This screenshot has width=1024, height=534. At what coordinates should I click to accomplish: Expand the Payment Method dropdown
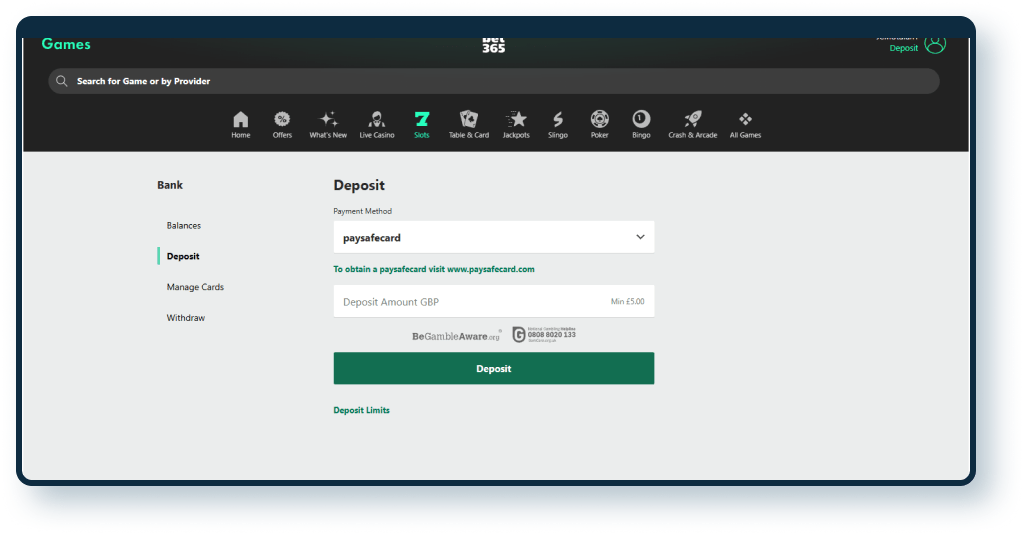(x=493, y=237)
